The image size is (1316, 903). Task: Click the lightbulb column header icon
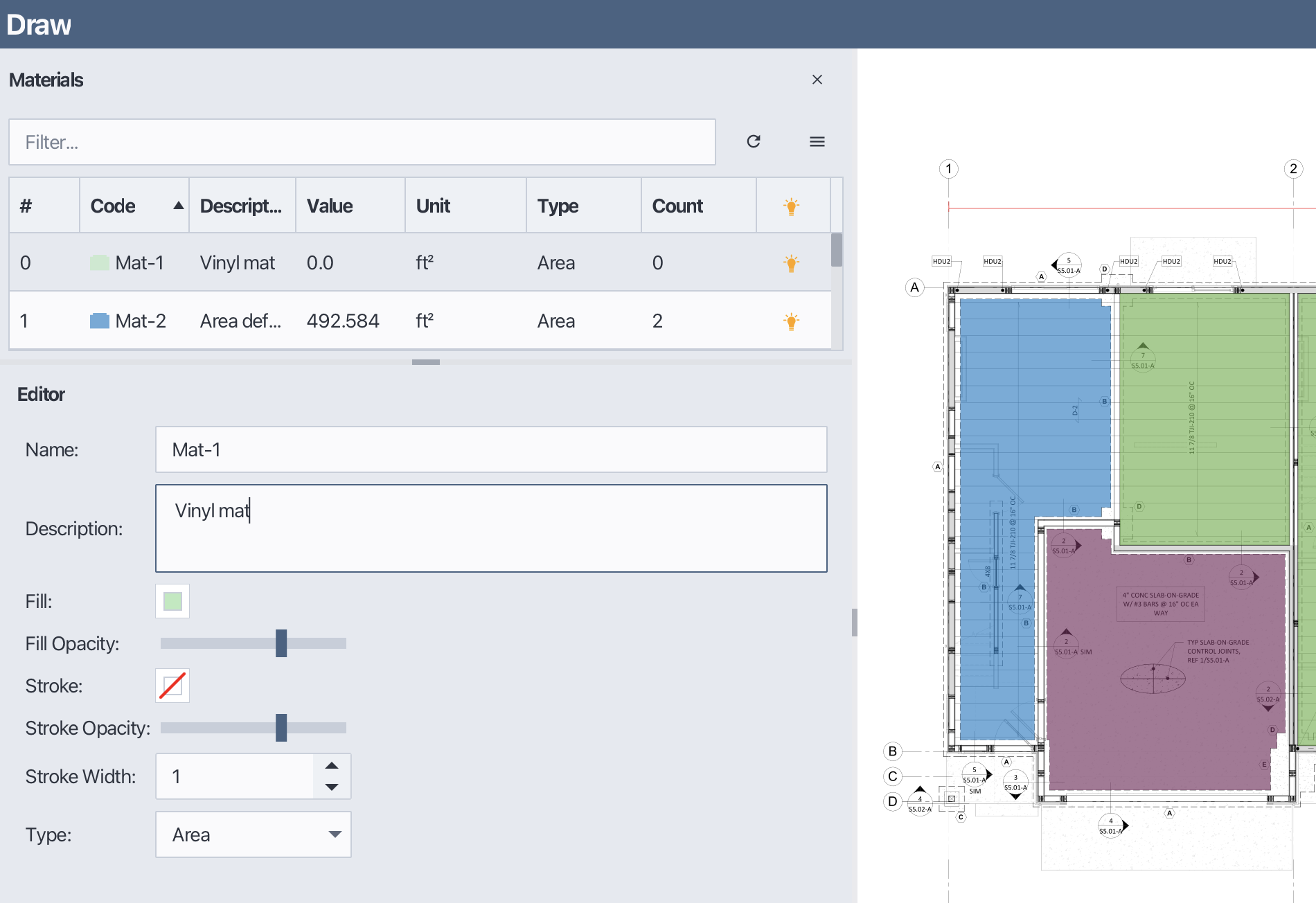(791, 206)
